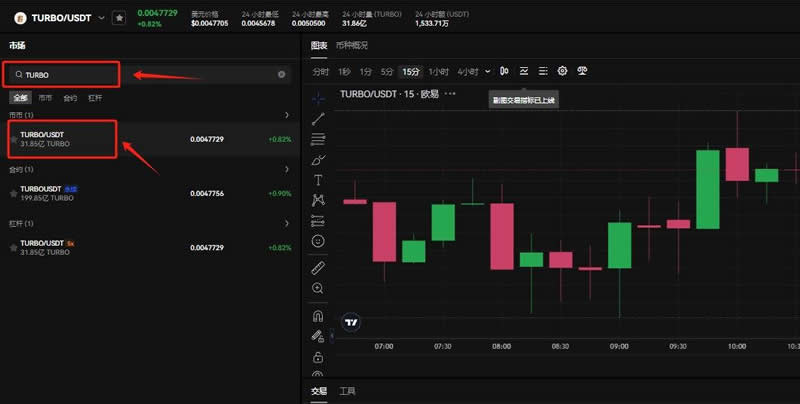The image size is (800, 404).
Task: Open chart settings gear icon
Action: (x=562, y=71)
